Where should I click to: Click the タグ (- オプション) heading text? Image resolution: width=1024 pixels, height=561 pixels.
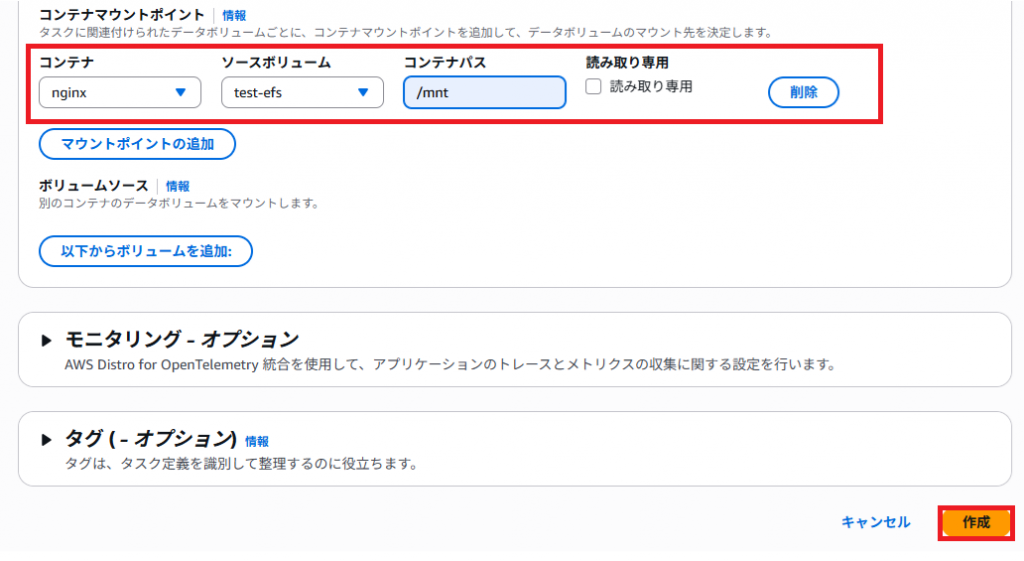tap(150, 439)
